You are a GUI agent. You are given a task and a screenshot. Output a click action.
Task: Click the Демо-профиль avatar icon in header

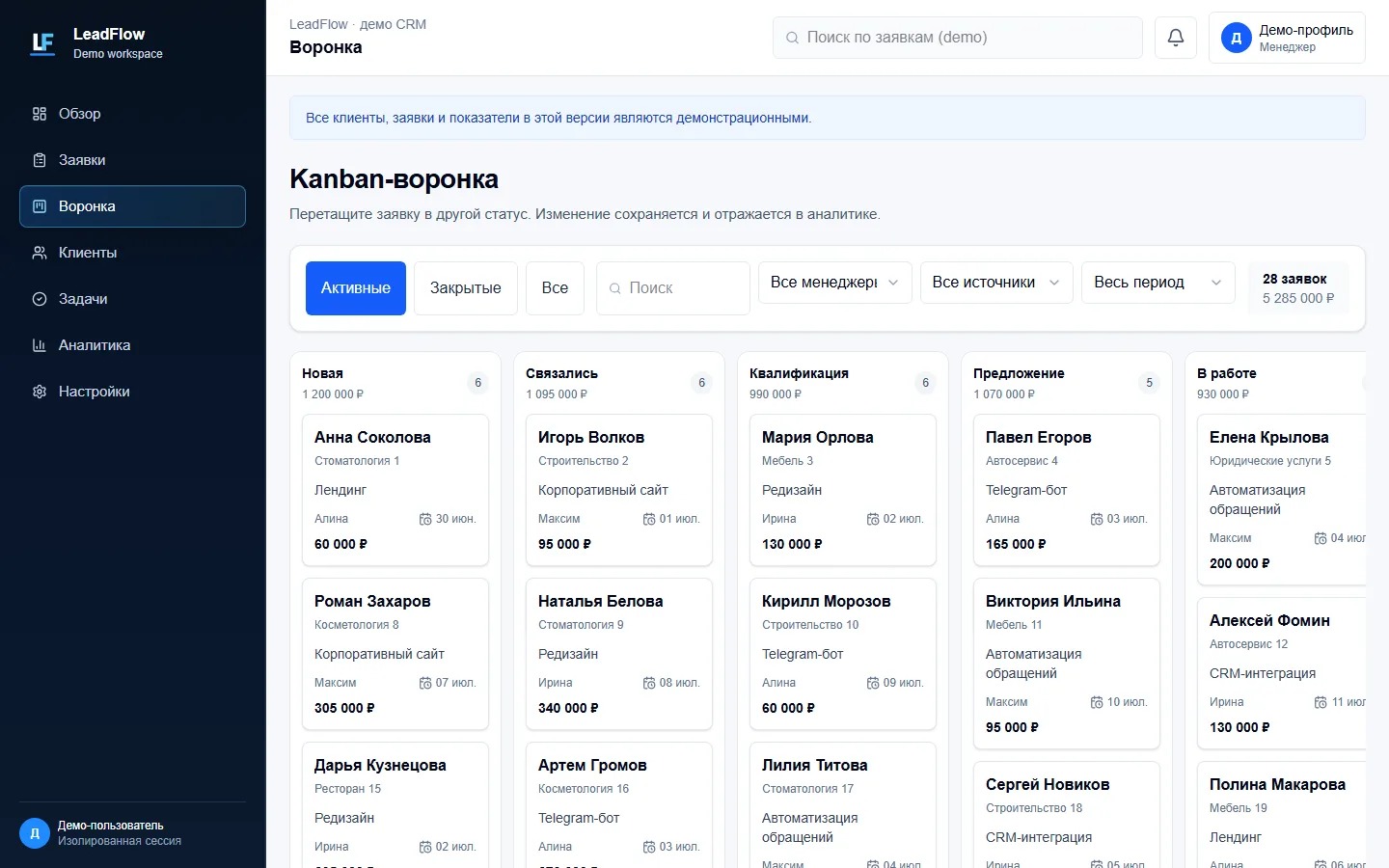1236,38
